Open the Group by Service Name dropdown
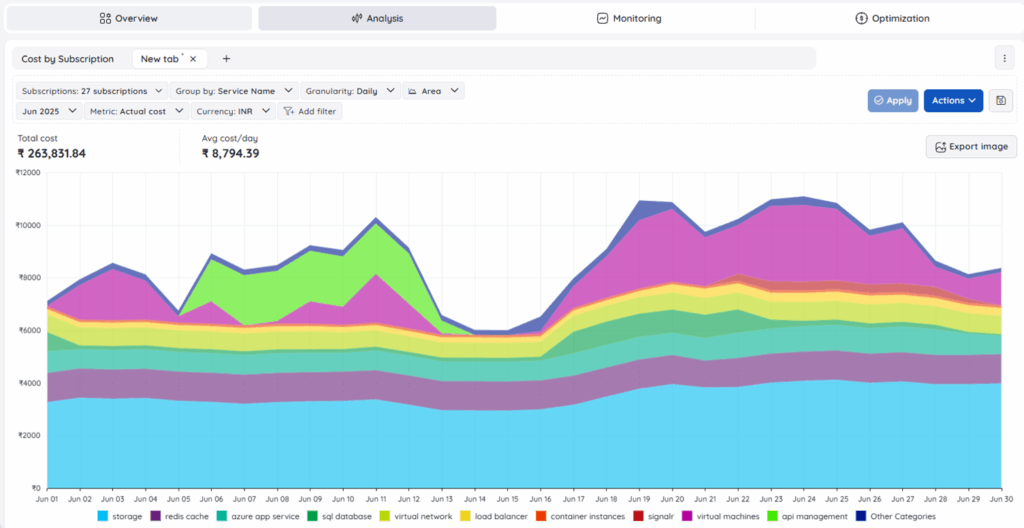1024x528 pixels. tap(234, 91)
